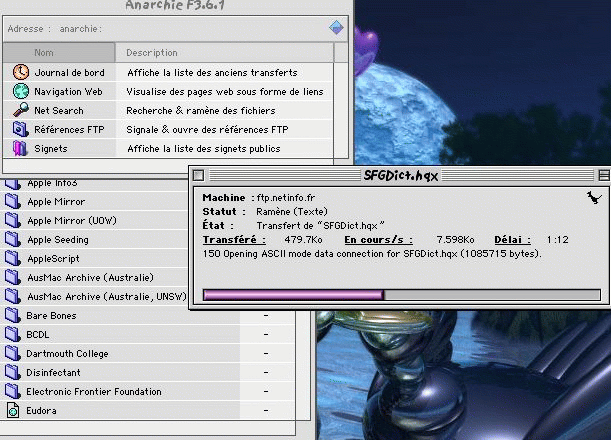
Task: Click the AusMac Archive (Australie, UNSW) folder icon
Action: pyautogui.click(x=12, y=297)
